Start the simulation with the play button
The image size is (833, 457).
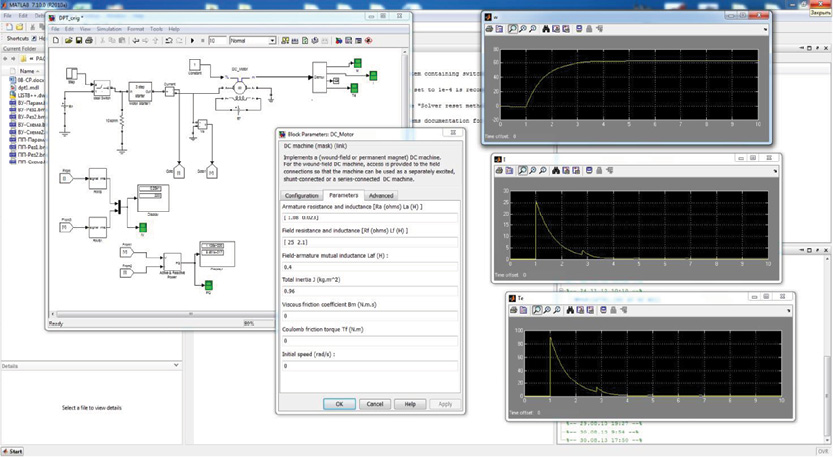coord(192,40)
